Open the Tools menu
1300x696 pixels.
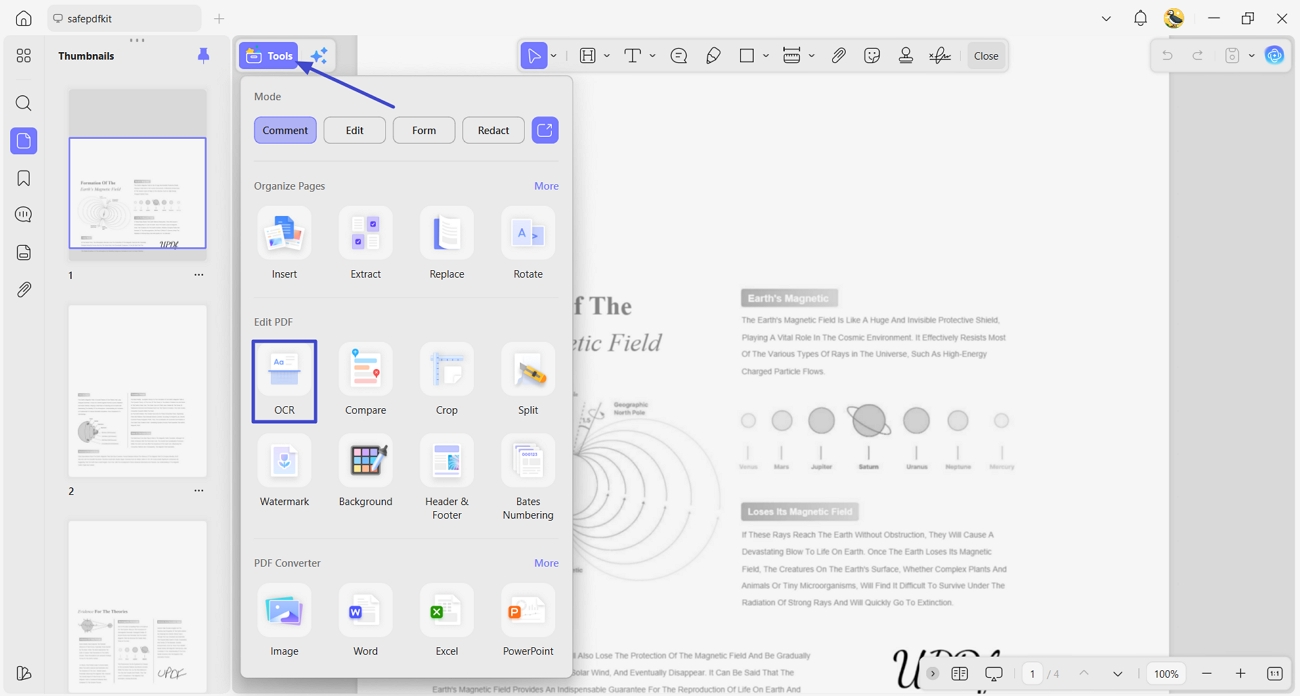[x=269, y=56]
